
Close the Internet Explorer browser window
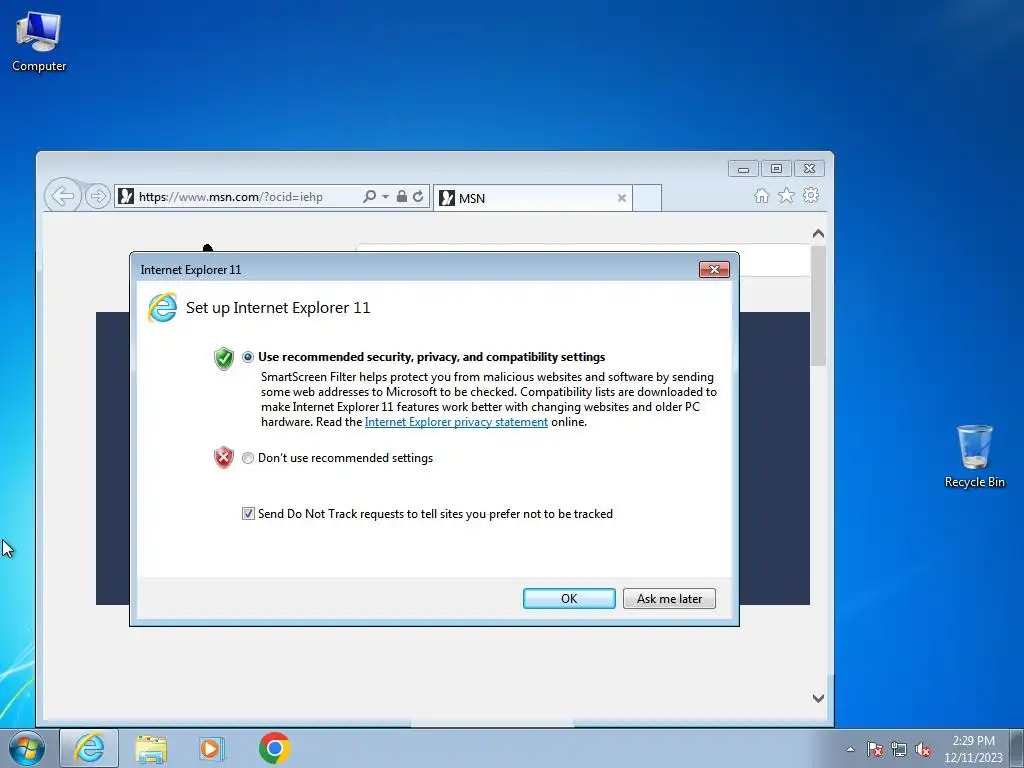tap(809, 169)
